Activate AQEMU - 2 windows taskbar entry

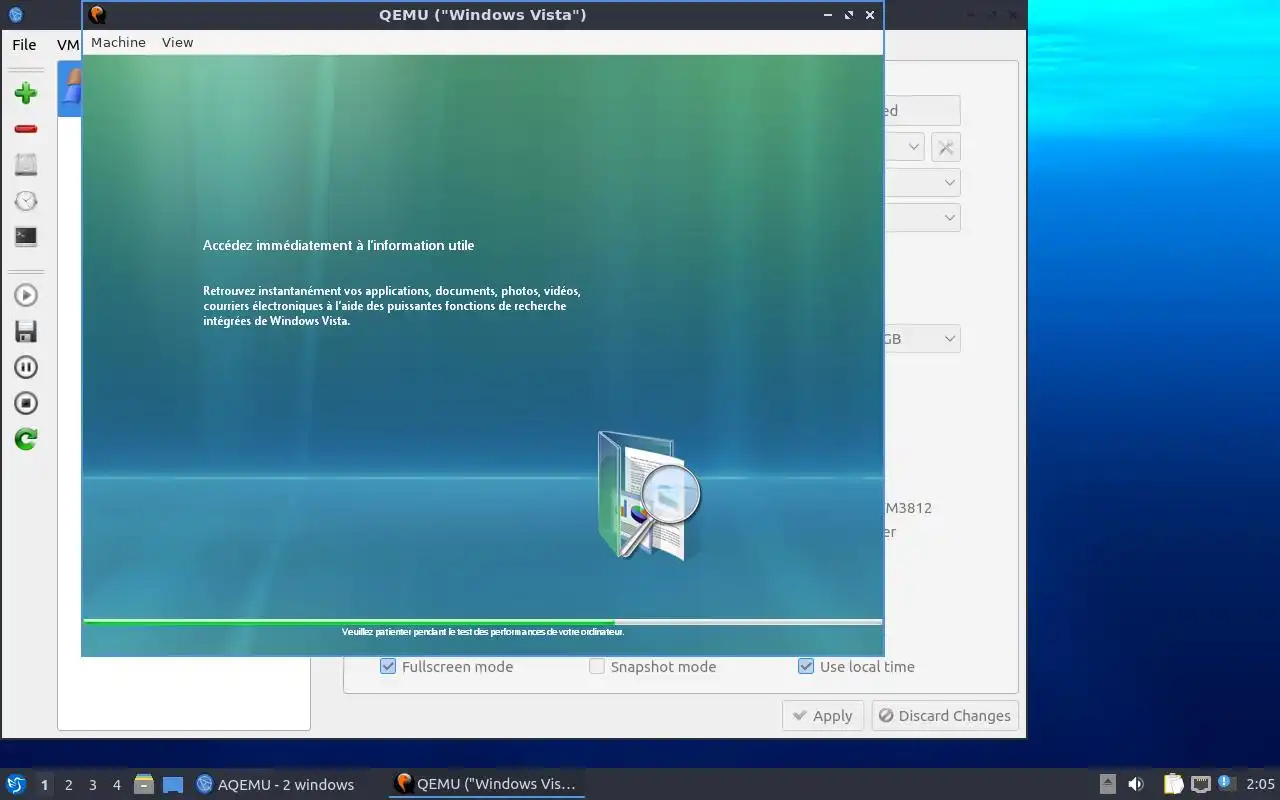276,784
